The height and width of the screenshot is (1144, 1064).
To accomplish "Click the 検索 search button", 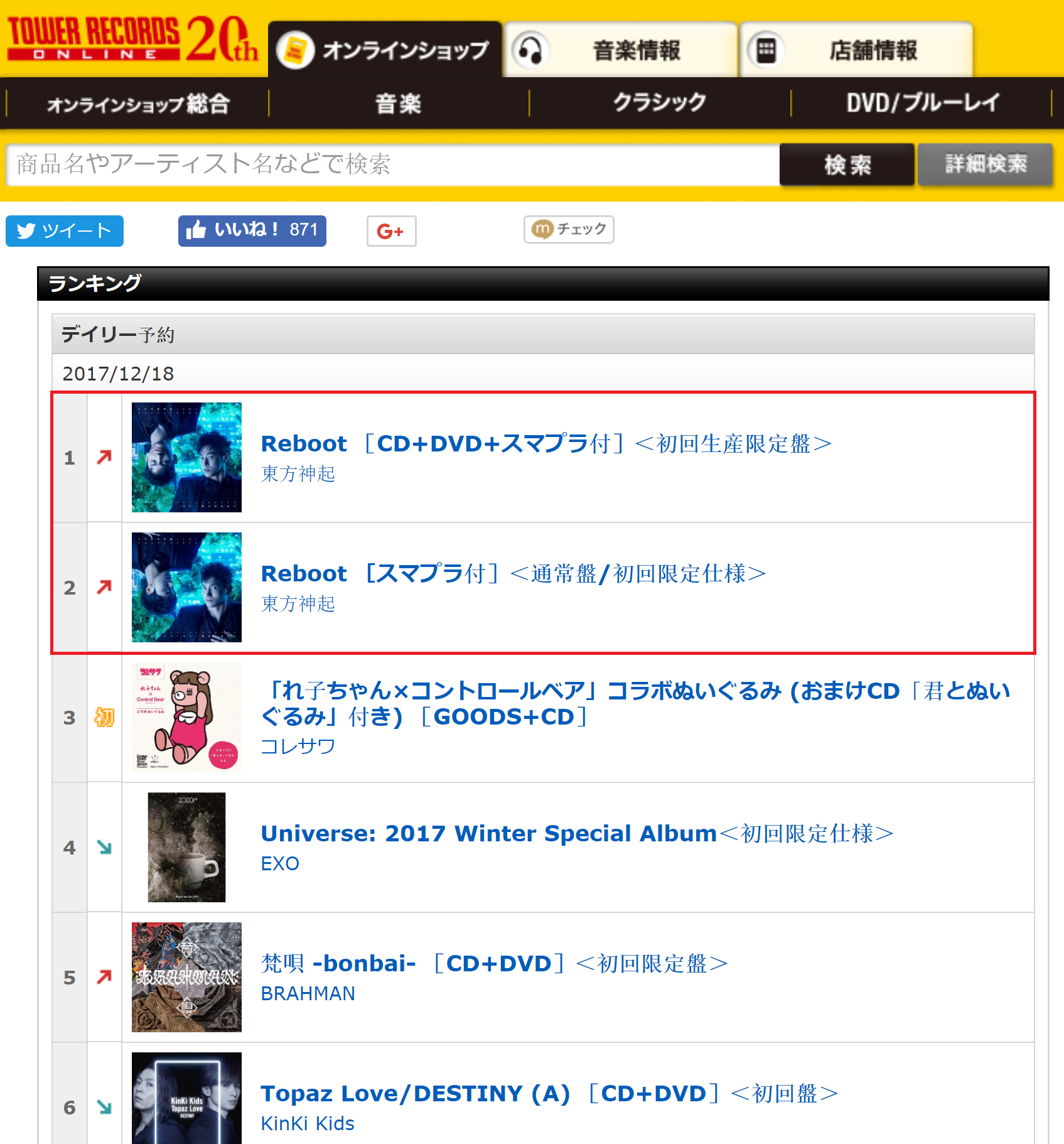I will (x=847, y=165).
